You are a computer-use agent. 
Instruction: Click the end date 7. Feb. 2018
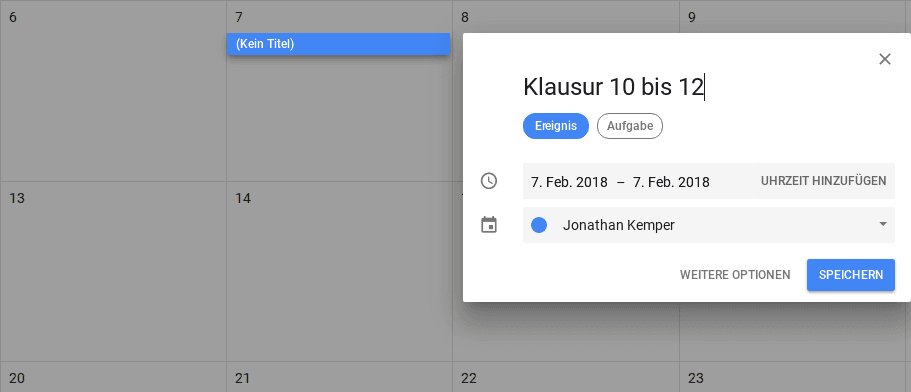(x=671, y=182)
